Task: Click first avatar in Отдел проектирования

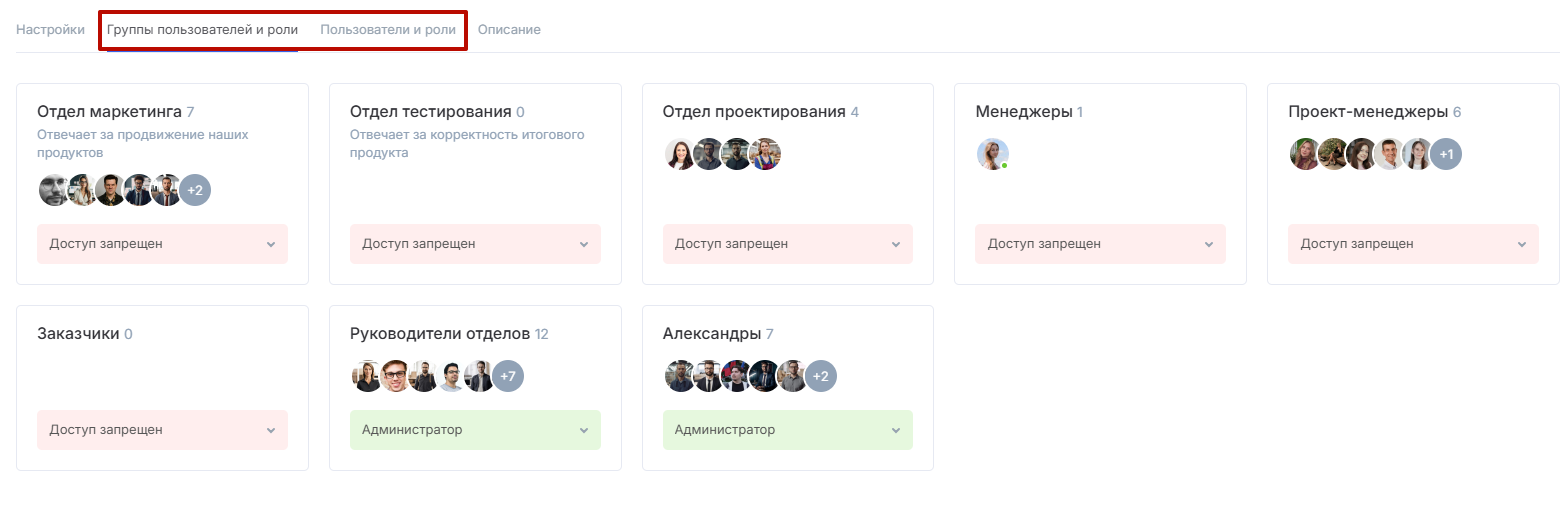Action: tap(679, 154)
